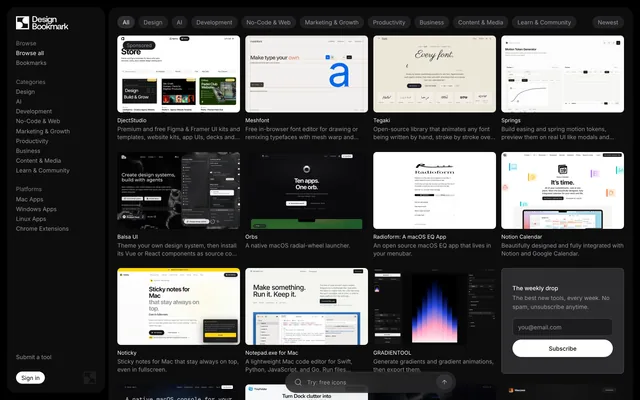Select the Learn & Community filter chip

click(x=544, y=22)
